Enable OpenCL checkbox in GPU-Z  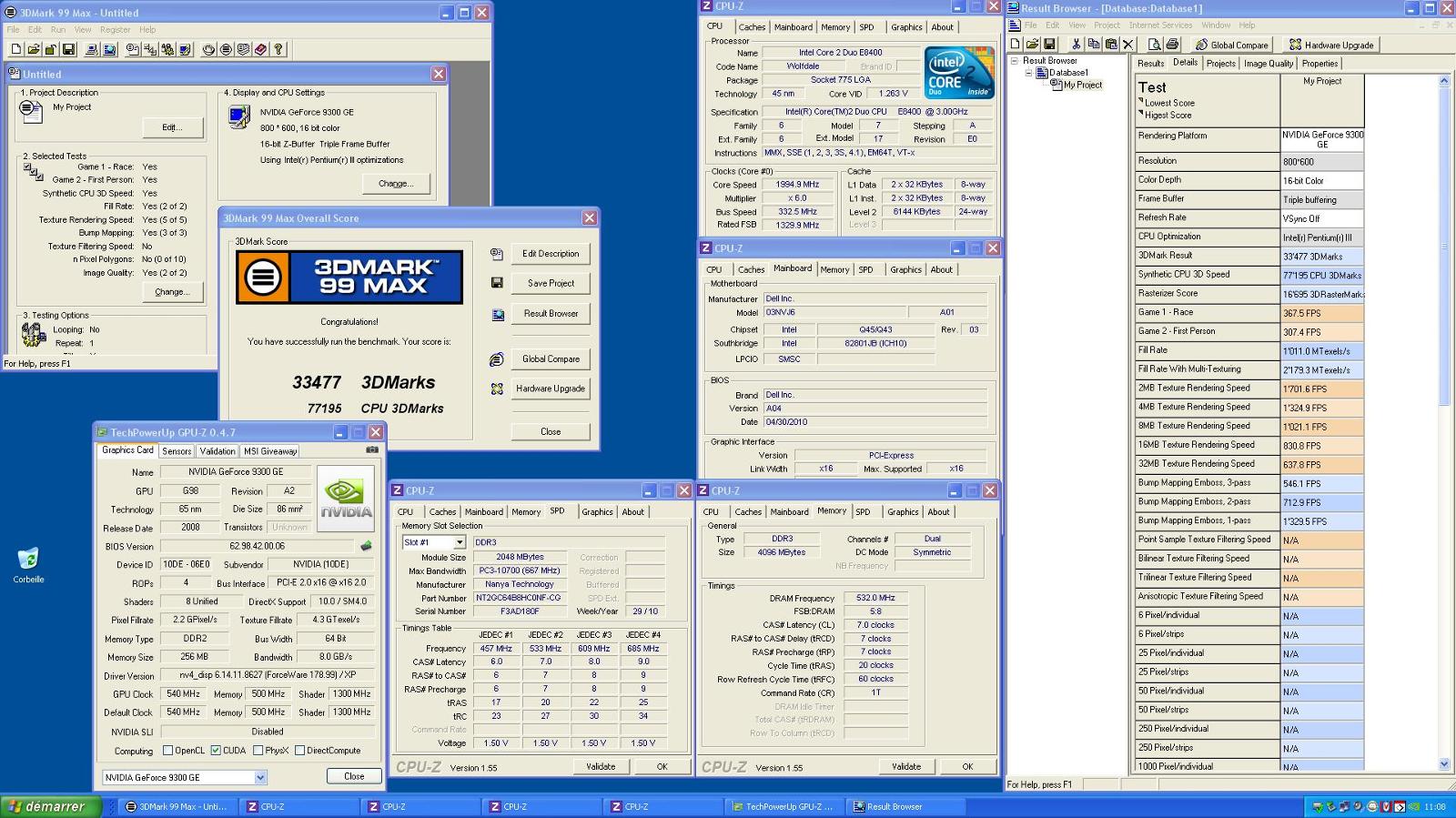pyautogui.click(x=167, y=751)
